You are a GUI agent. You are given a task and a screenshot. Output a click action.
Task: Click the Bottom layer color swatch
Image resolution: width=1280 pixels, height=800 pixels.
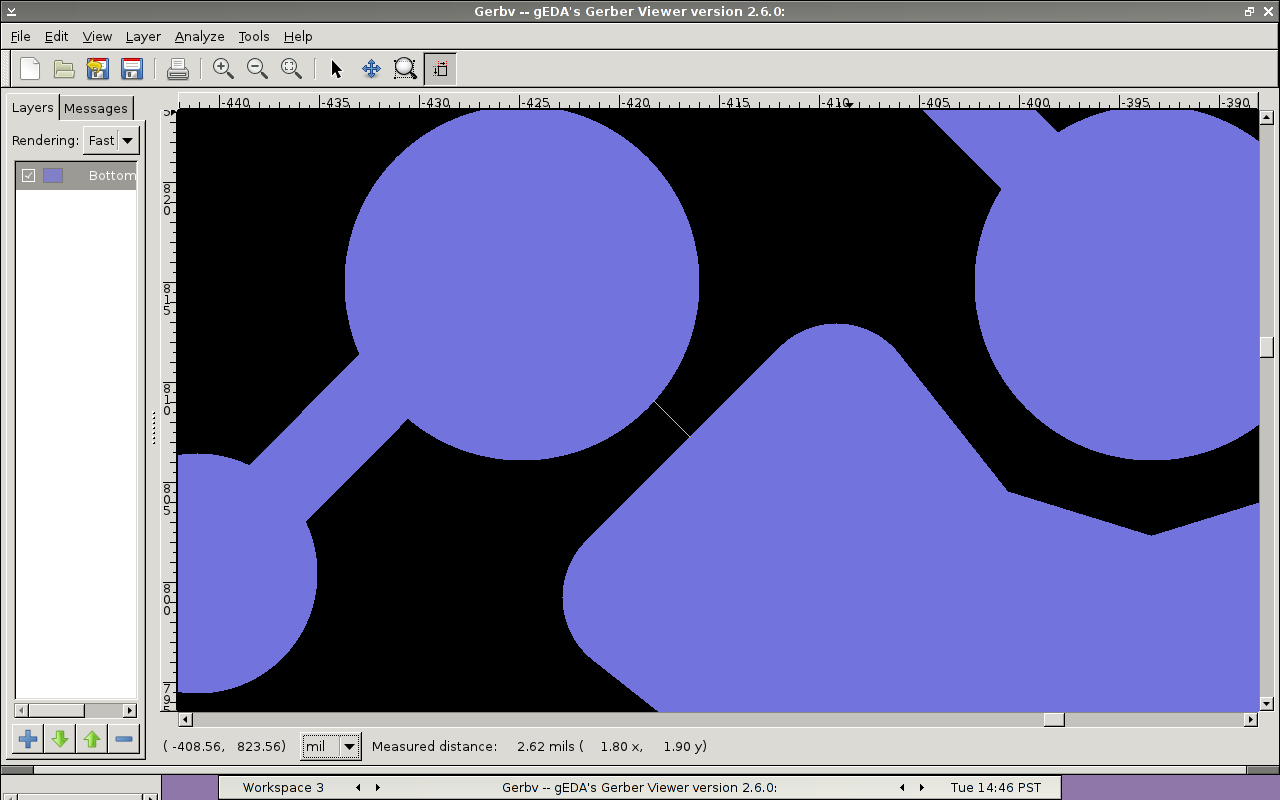53,176
